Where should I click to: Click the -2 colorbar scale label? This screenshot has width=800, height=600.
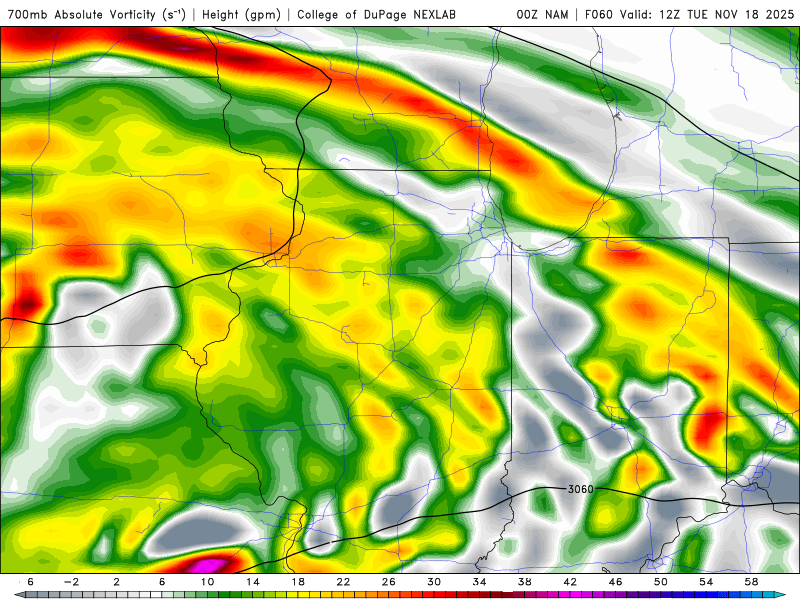click(72, 582)
